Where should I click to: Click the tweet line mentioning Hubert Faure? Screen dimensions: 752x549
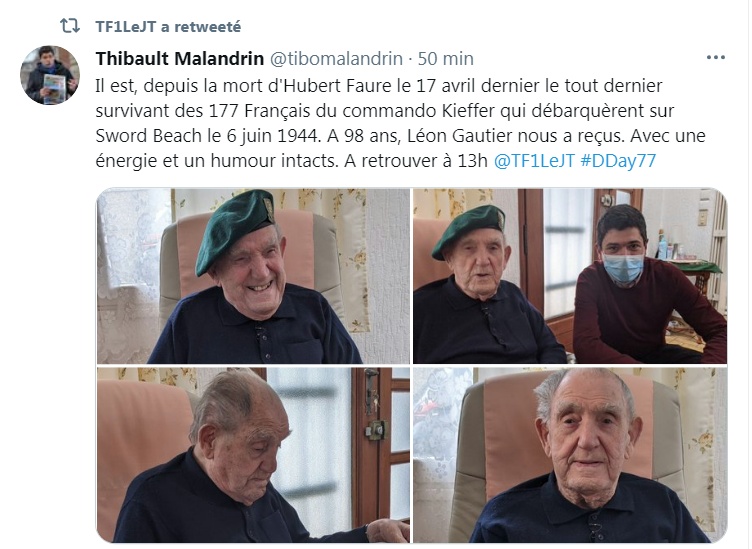click(378, 86)
